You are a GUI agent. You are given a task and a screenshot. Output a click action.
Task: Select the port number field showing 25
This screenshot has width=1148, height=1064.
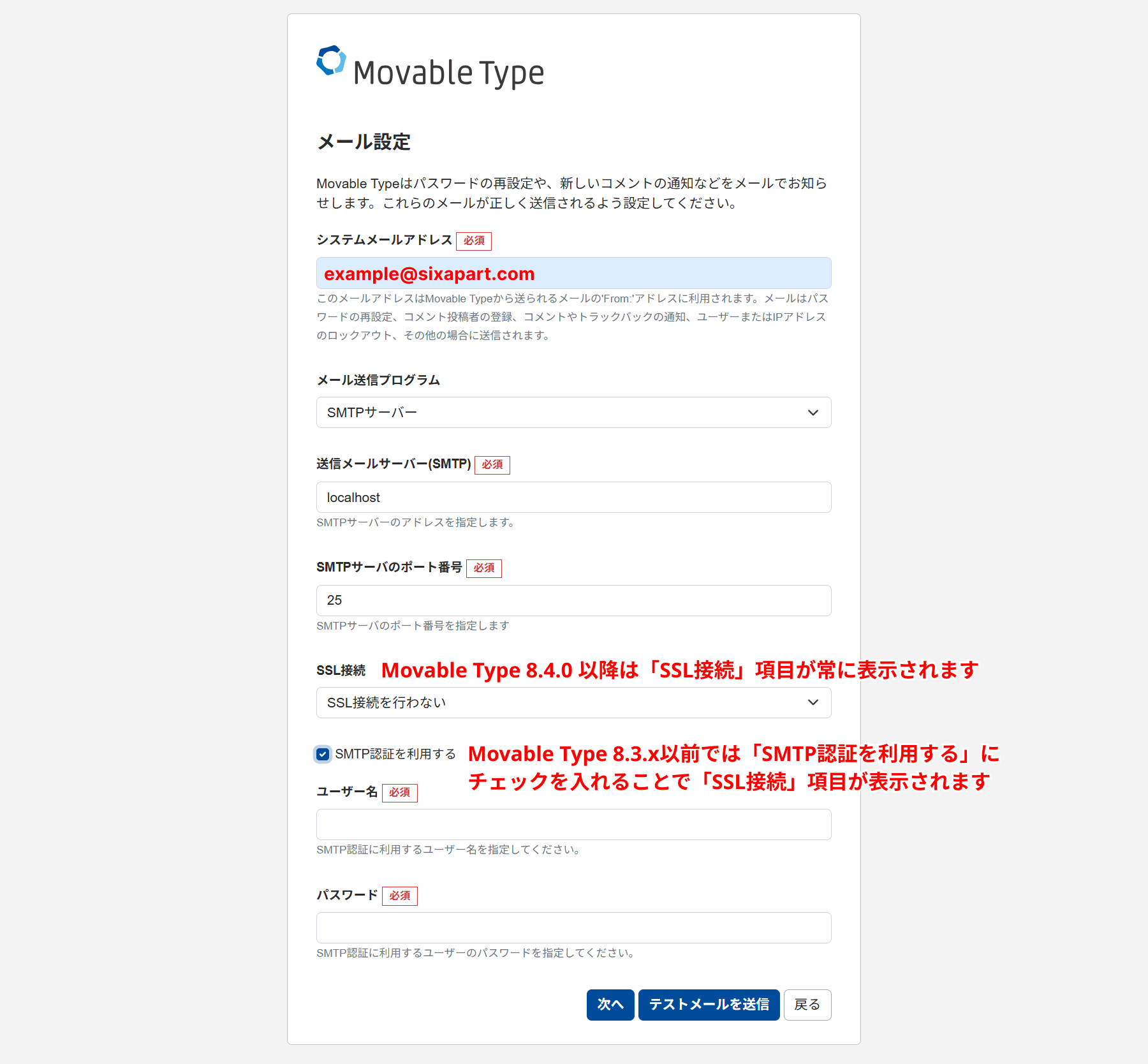[x=573, y=601]
